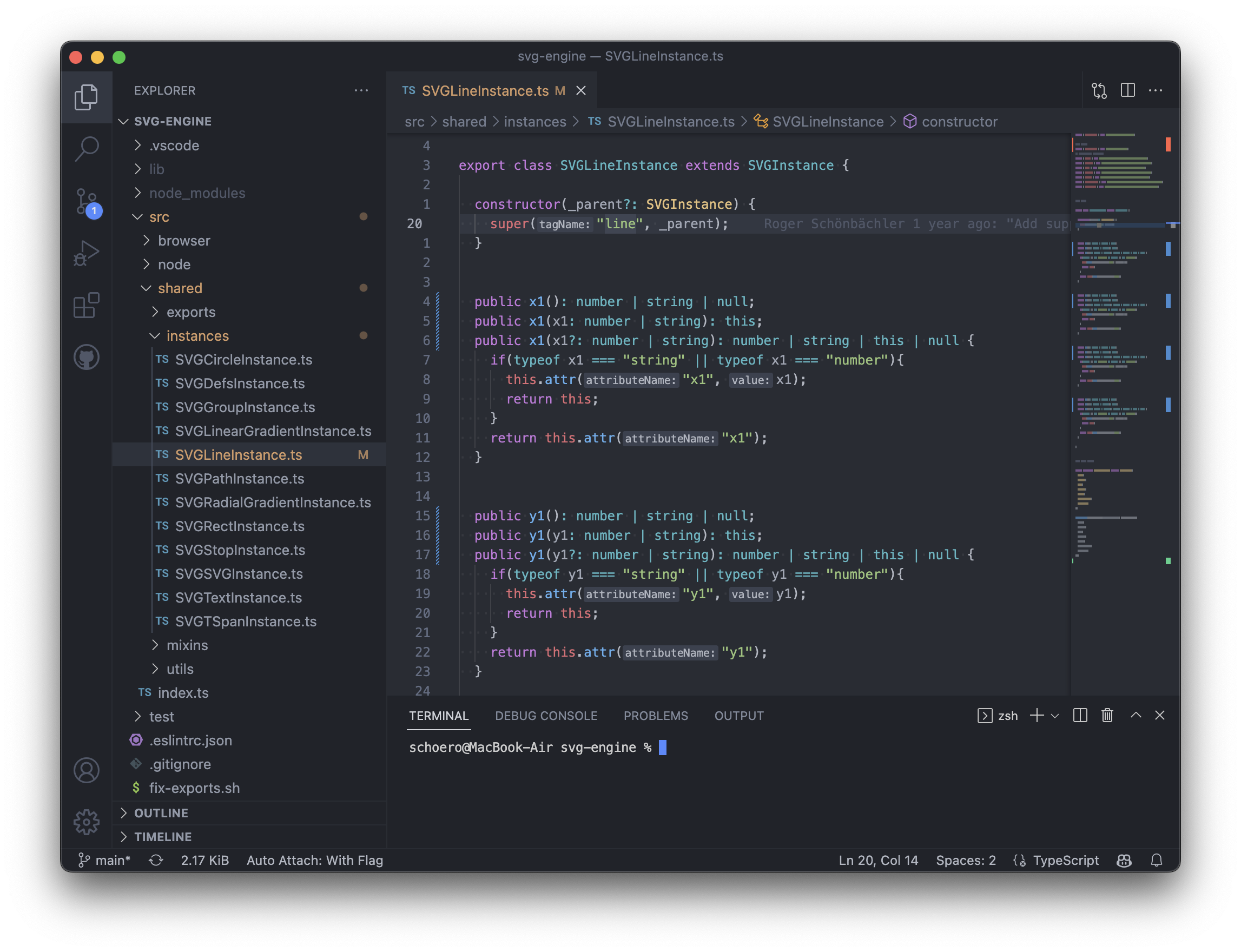Click the split editor right icon

[1127, 91]
